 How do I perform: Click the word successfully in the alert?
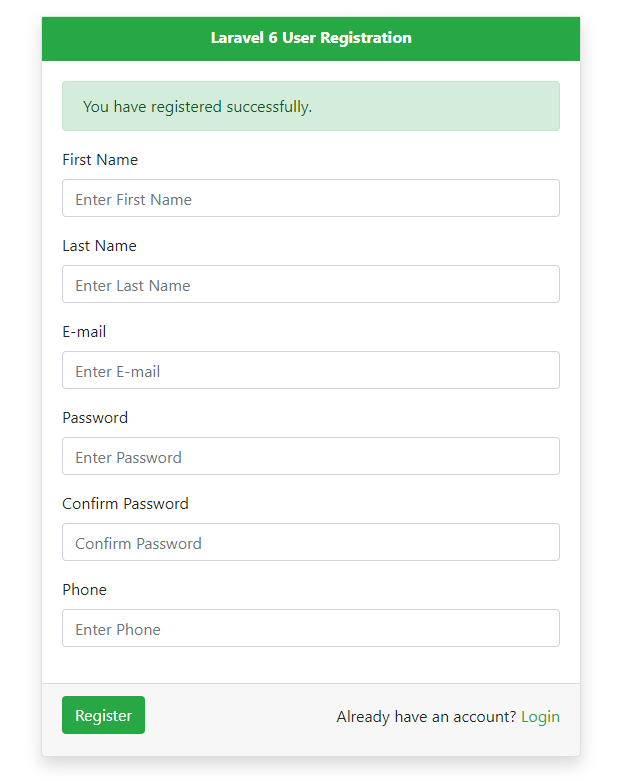pyautogui.click(x=269, y=107)
